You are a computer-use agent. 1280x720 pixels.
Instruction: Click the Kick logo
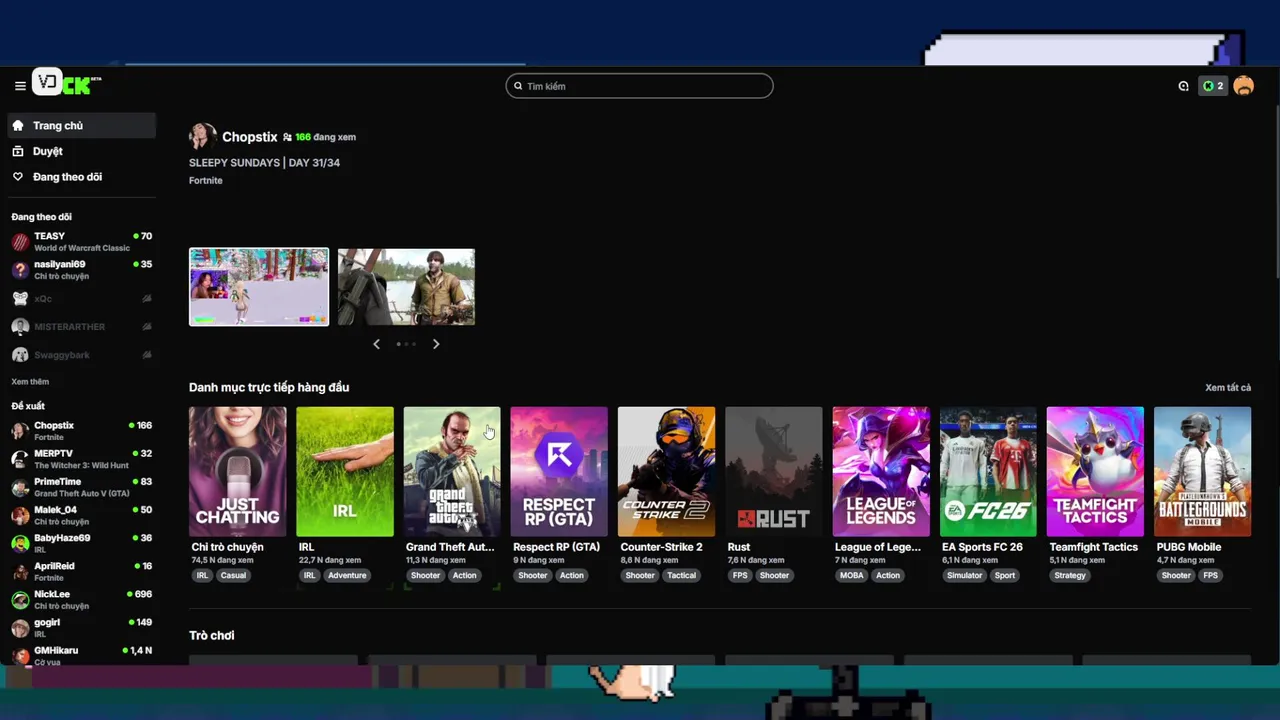pos(67,84)
